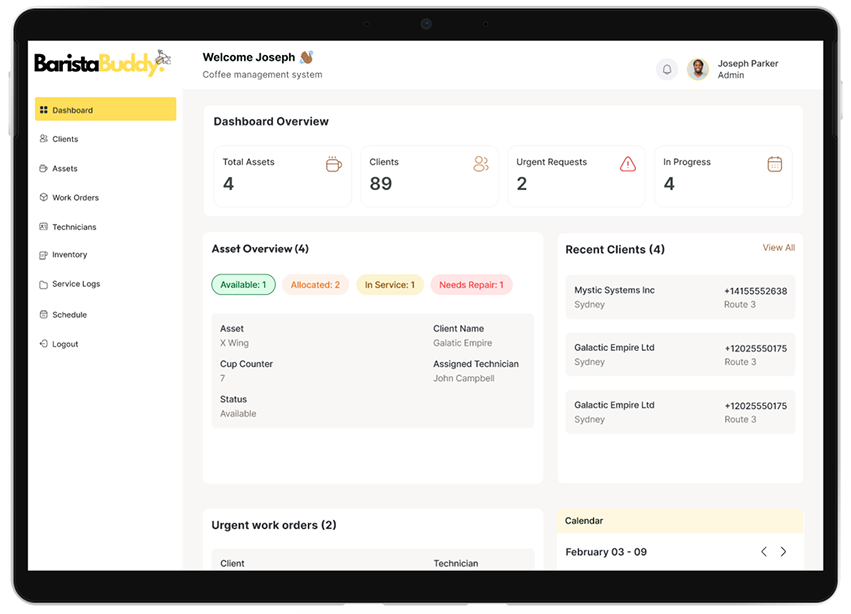Open Schedule via the calendar icon
Screen dimensions: 851x614
[43, 314]
